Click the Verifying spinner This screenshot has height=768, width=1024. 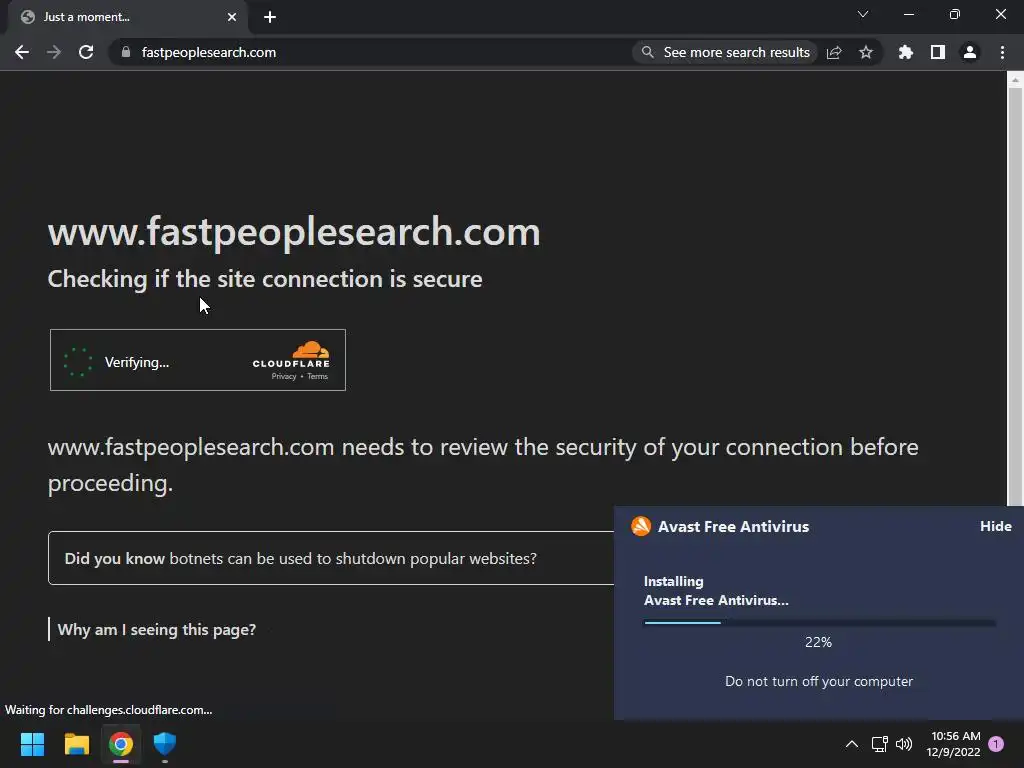pyautogui.click(x=78, y=362)
